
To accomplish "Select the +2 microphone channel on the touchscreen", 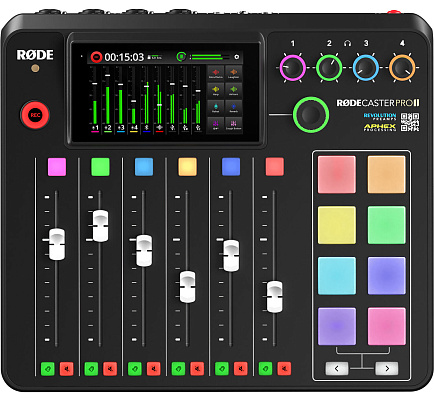I will (x=108, y=128).
